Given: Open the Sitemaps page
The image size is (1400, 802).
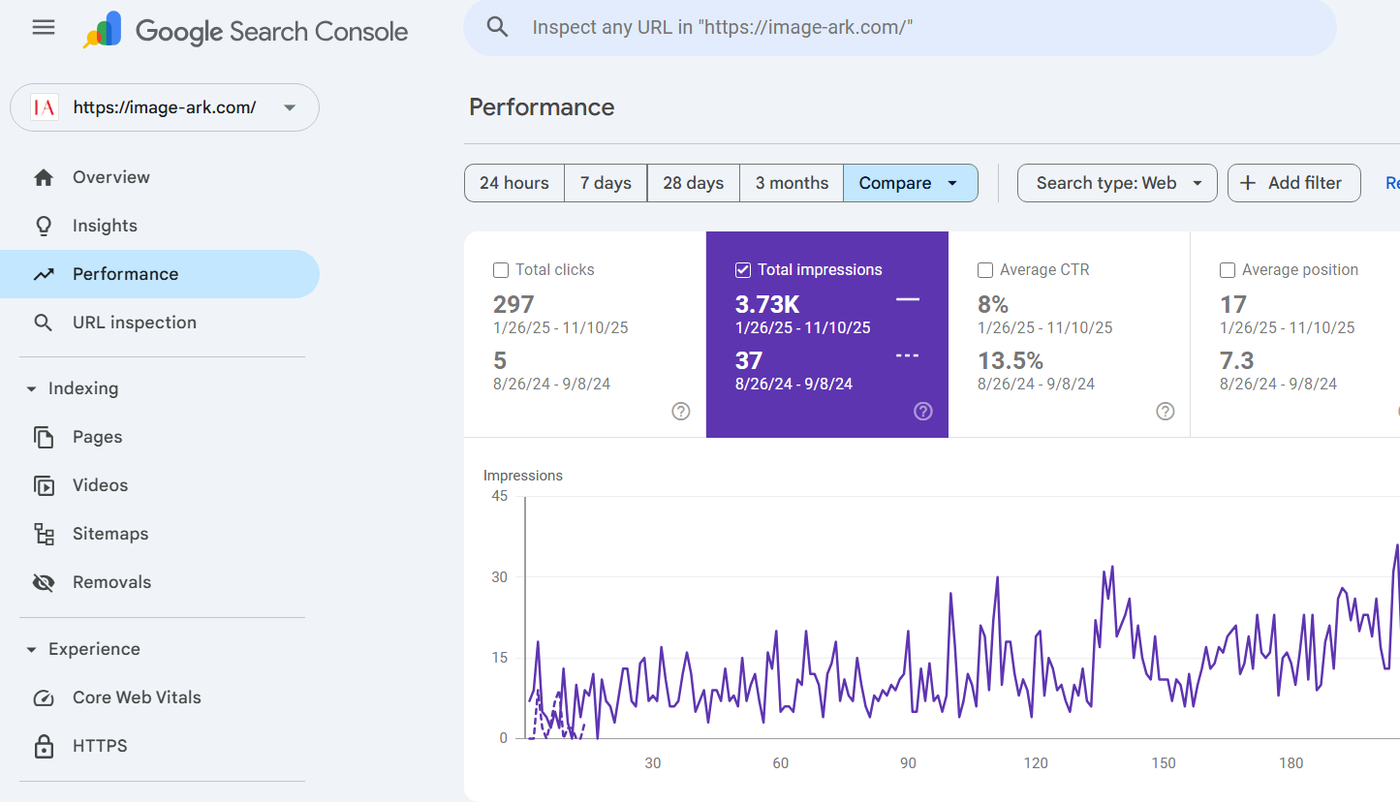Looking at the screenshot, I should [159, 534].
